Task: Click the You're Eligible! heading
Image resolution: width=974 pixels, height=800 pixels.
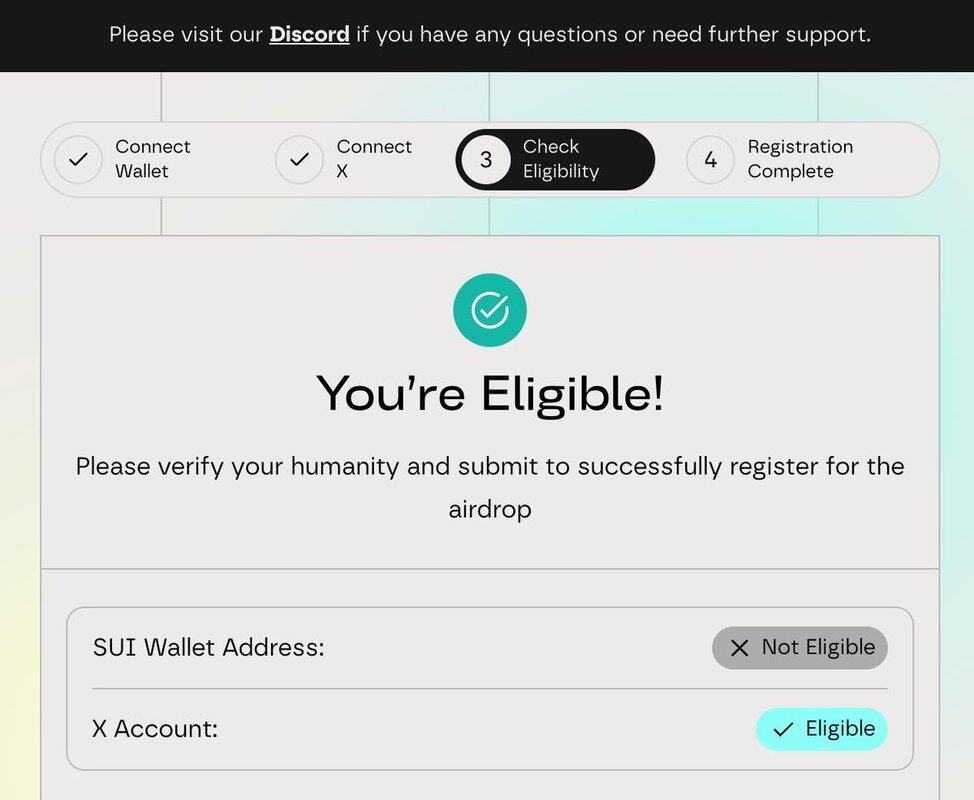Action: (x=489, y=393)
